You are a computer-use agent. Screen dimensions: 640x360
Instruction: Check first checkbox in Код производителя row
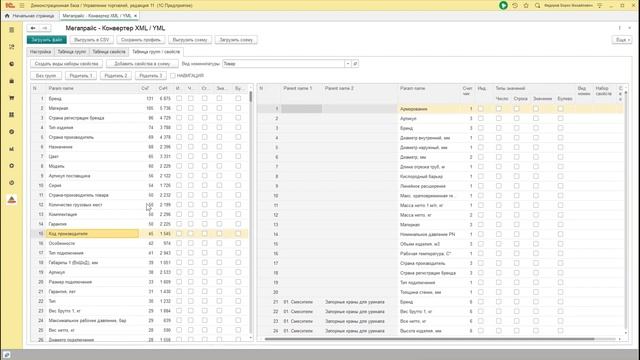point(179,233)
